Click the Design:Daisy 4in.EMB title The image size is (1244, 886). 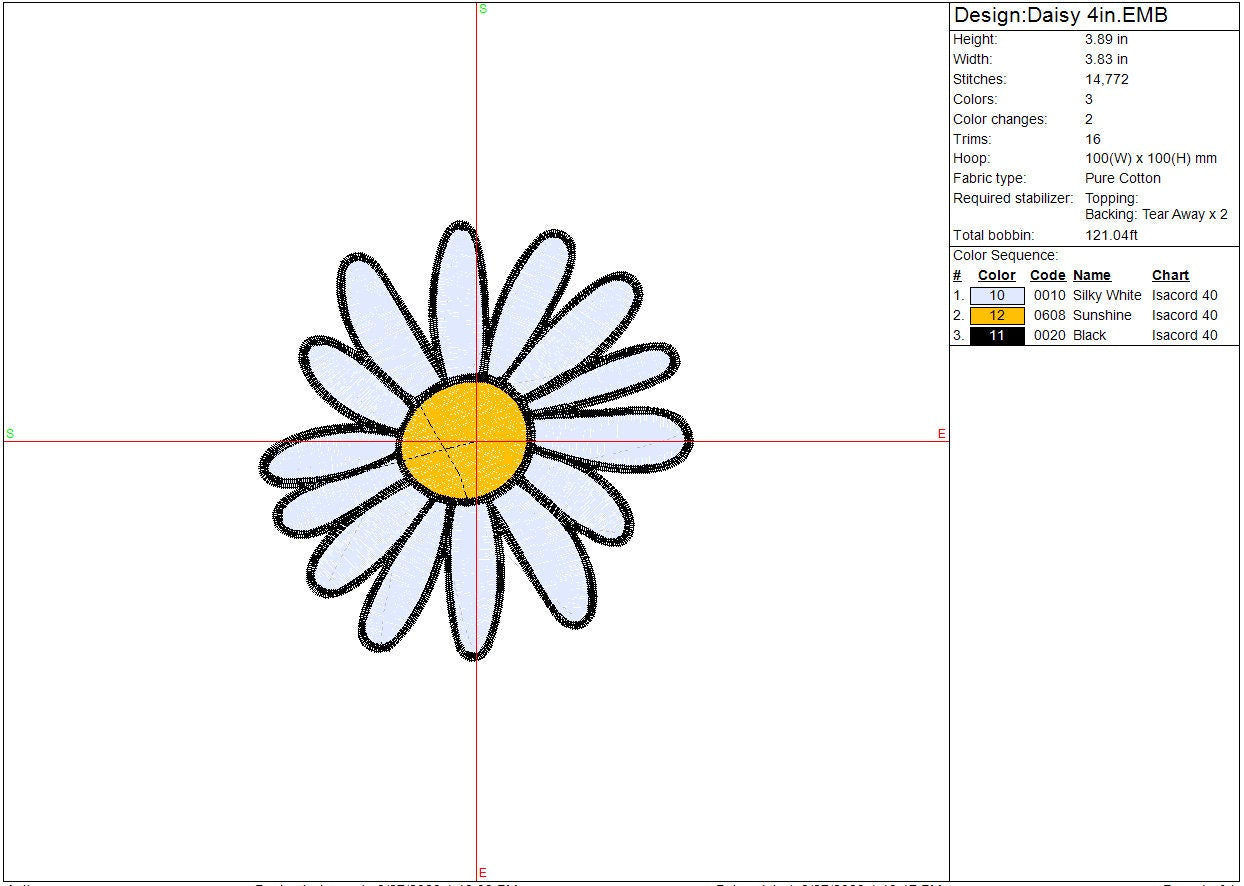click(1060, 16)
